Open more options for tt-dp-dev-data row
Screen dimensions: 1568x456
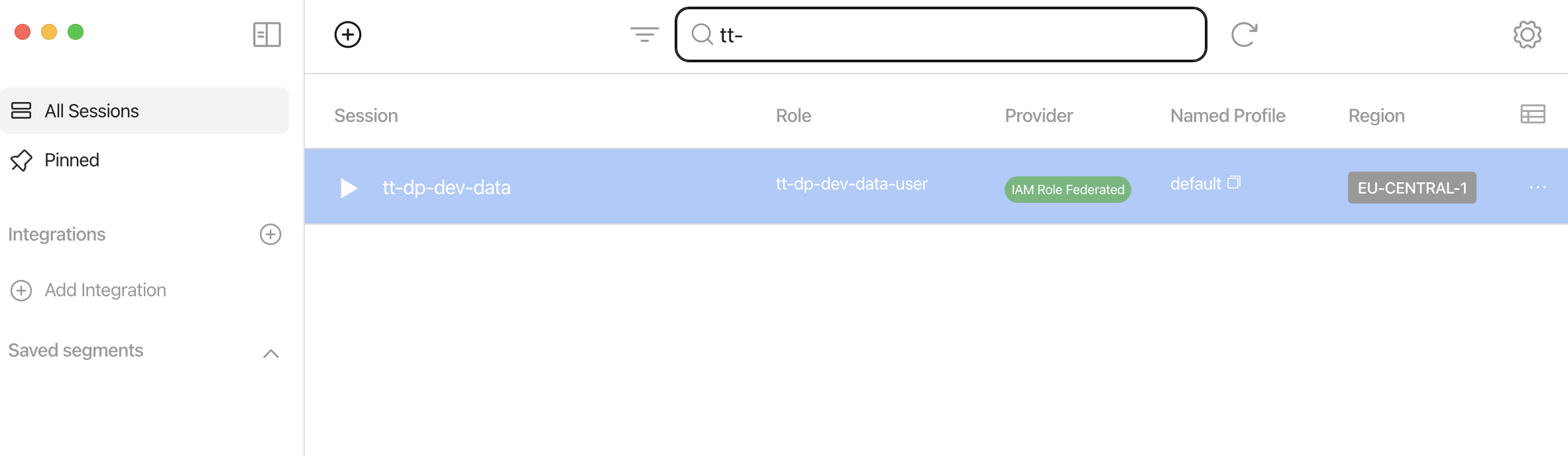[1538, 188]
